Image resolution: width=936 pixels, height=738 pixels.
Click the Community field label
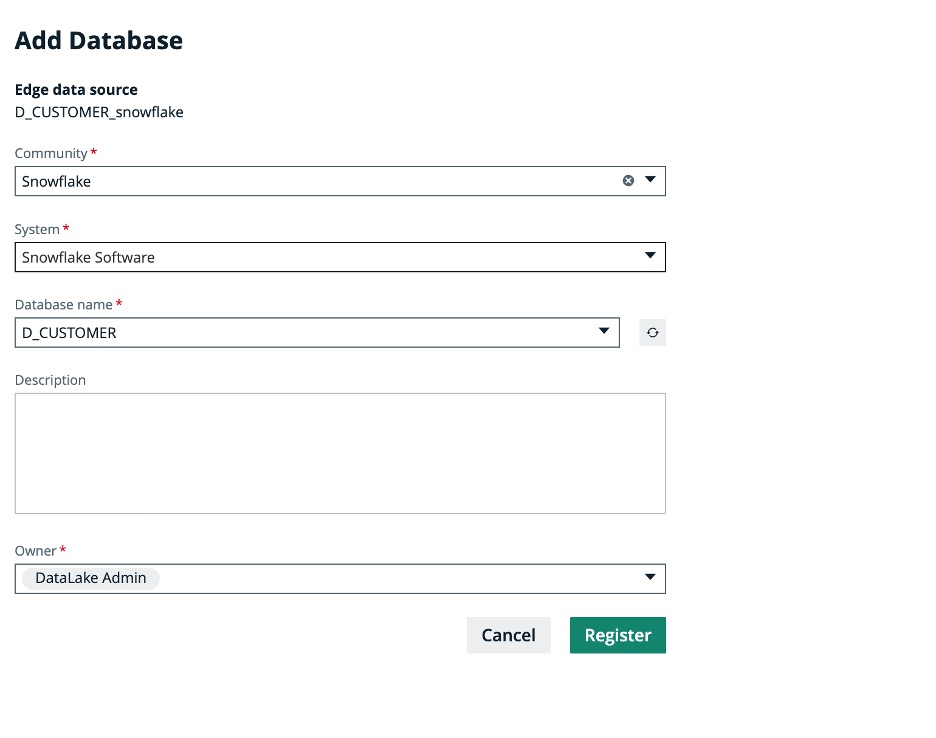[51, 154]
